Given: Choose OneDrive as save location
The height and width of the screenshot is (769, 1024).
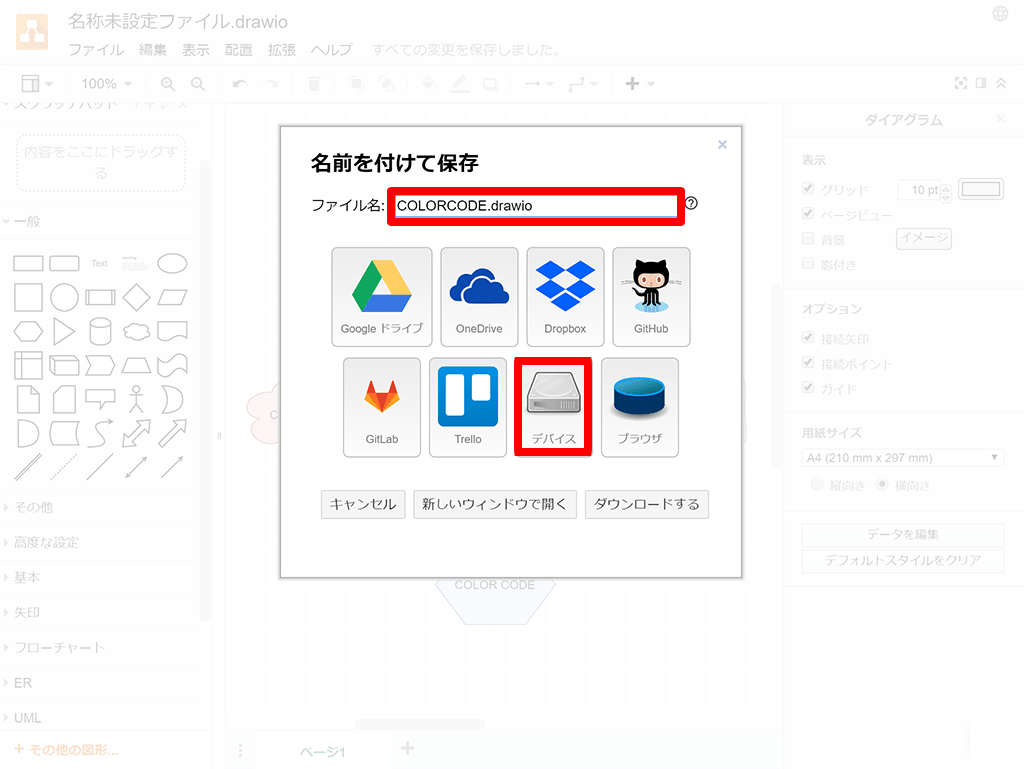Looking at the screenshot, I should (479, 296).
